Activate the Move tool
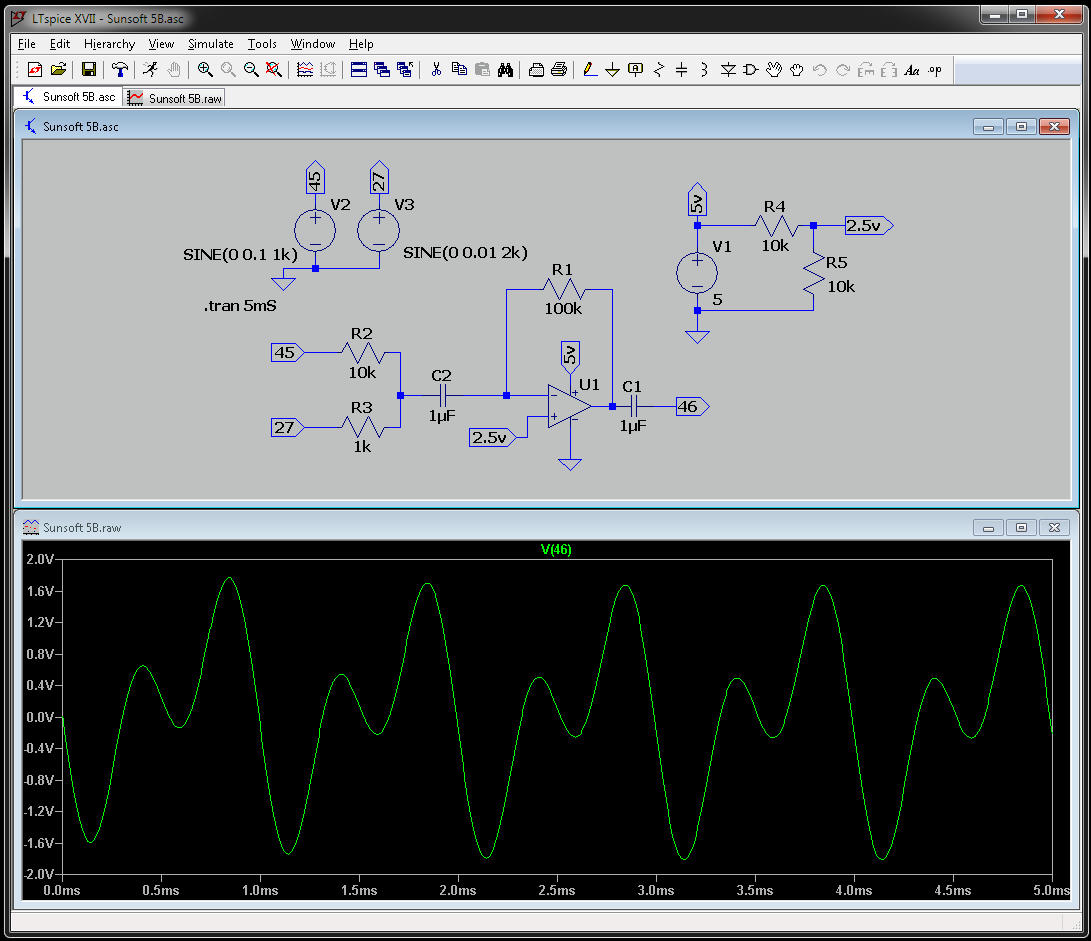1091x941 pixels. pyautogui.click(x=775, y=70)
